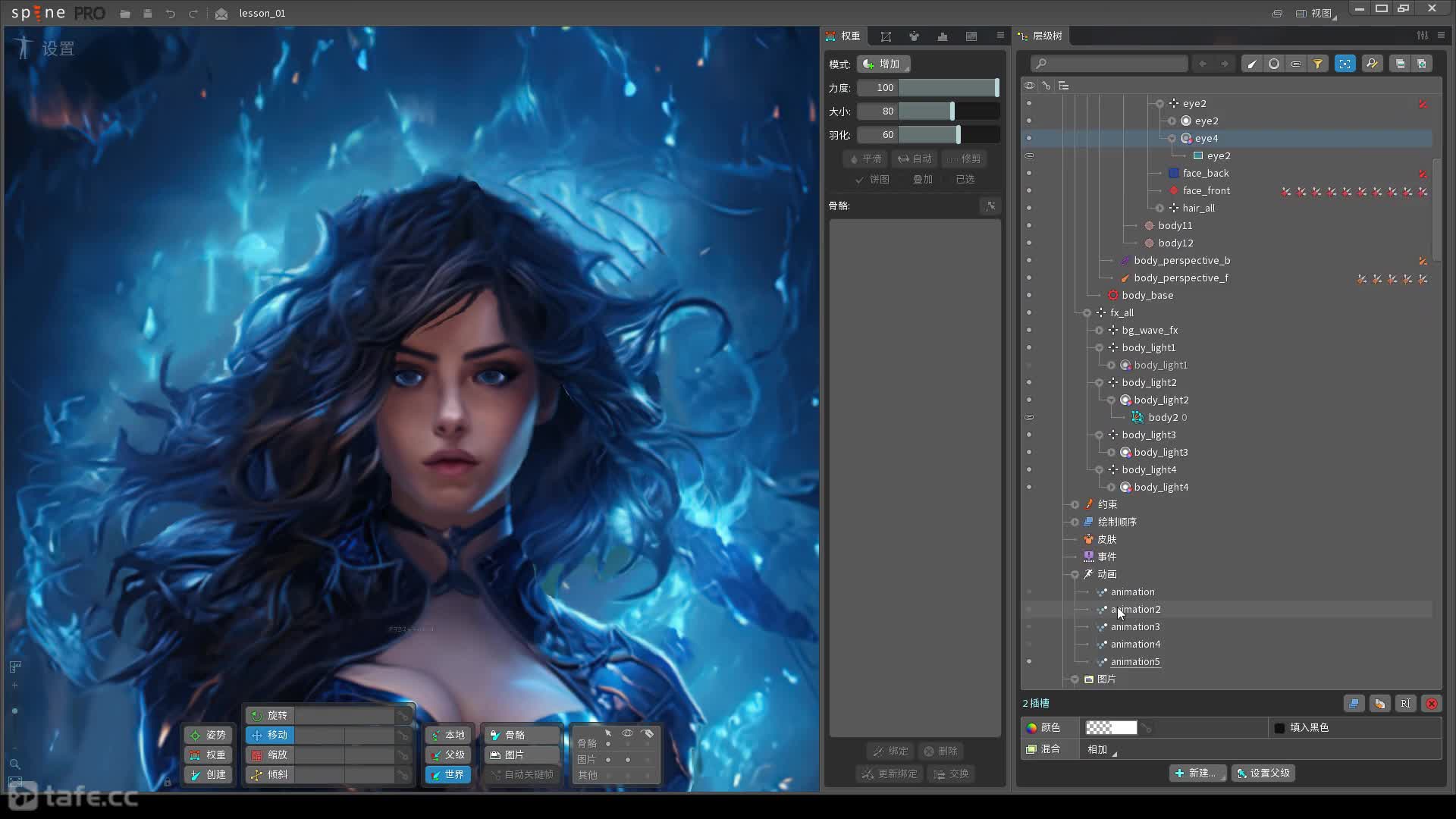Viewport: 1456px width, 819px height.
Task: Filter tree by slots circle icon
Action: point(1274,64)
